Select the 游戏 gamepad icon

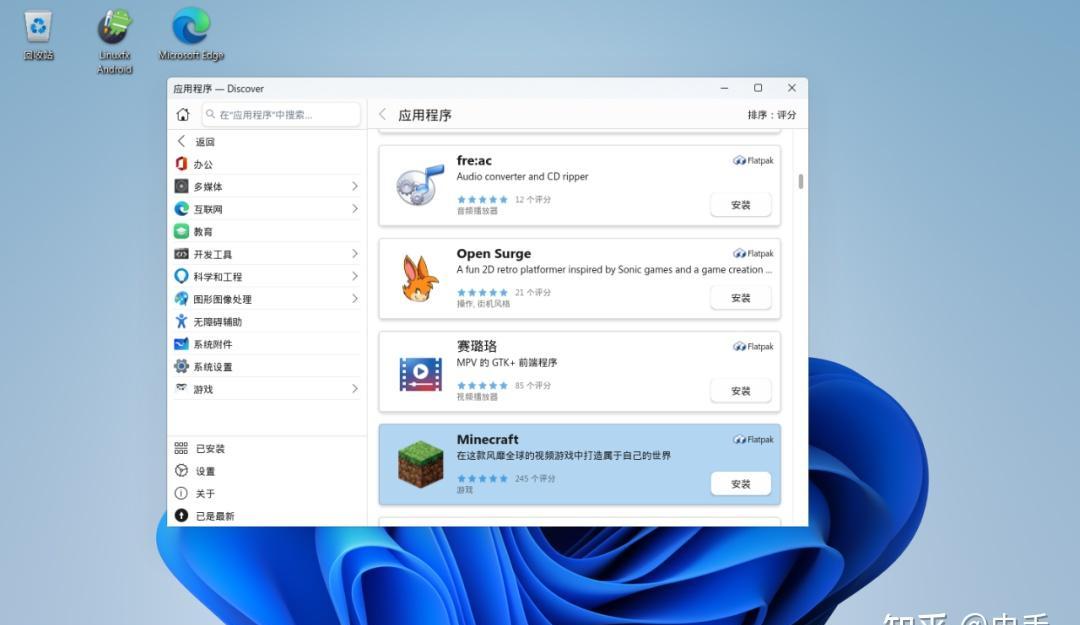[x=181, y=388]
